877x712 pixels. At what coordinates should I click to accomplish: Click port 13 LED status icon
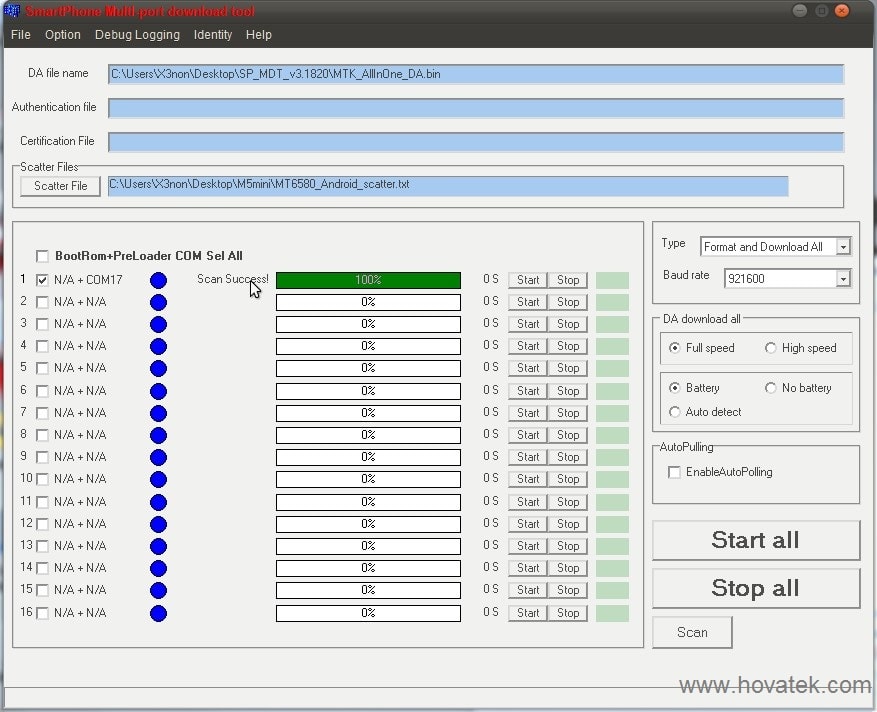coord(158,546)
